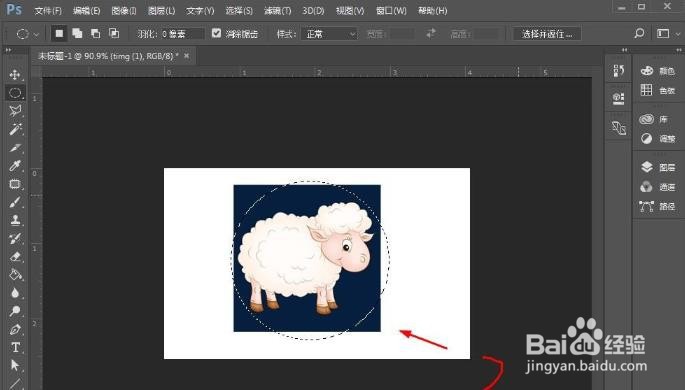Select the History Brush tool
The width and height of the screenshot is (685, 390).
click(x=15, y=238)
